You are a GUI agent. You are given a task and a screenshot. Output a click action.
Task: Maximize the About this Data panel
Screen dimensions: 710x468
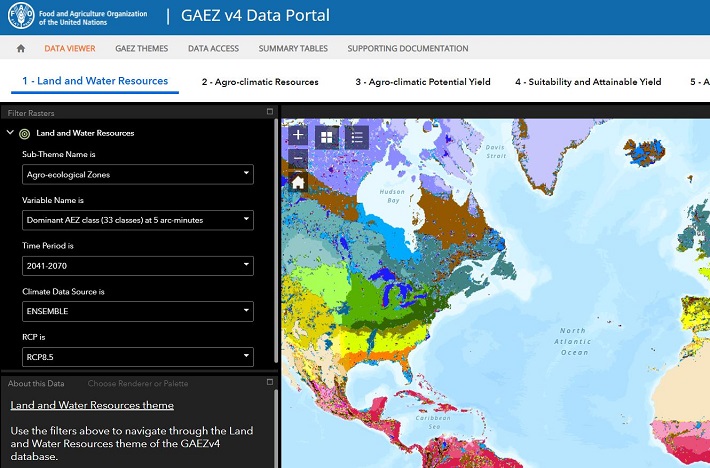269,383
